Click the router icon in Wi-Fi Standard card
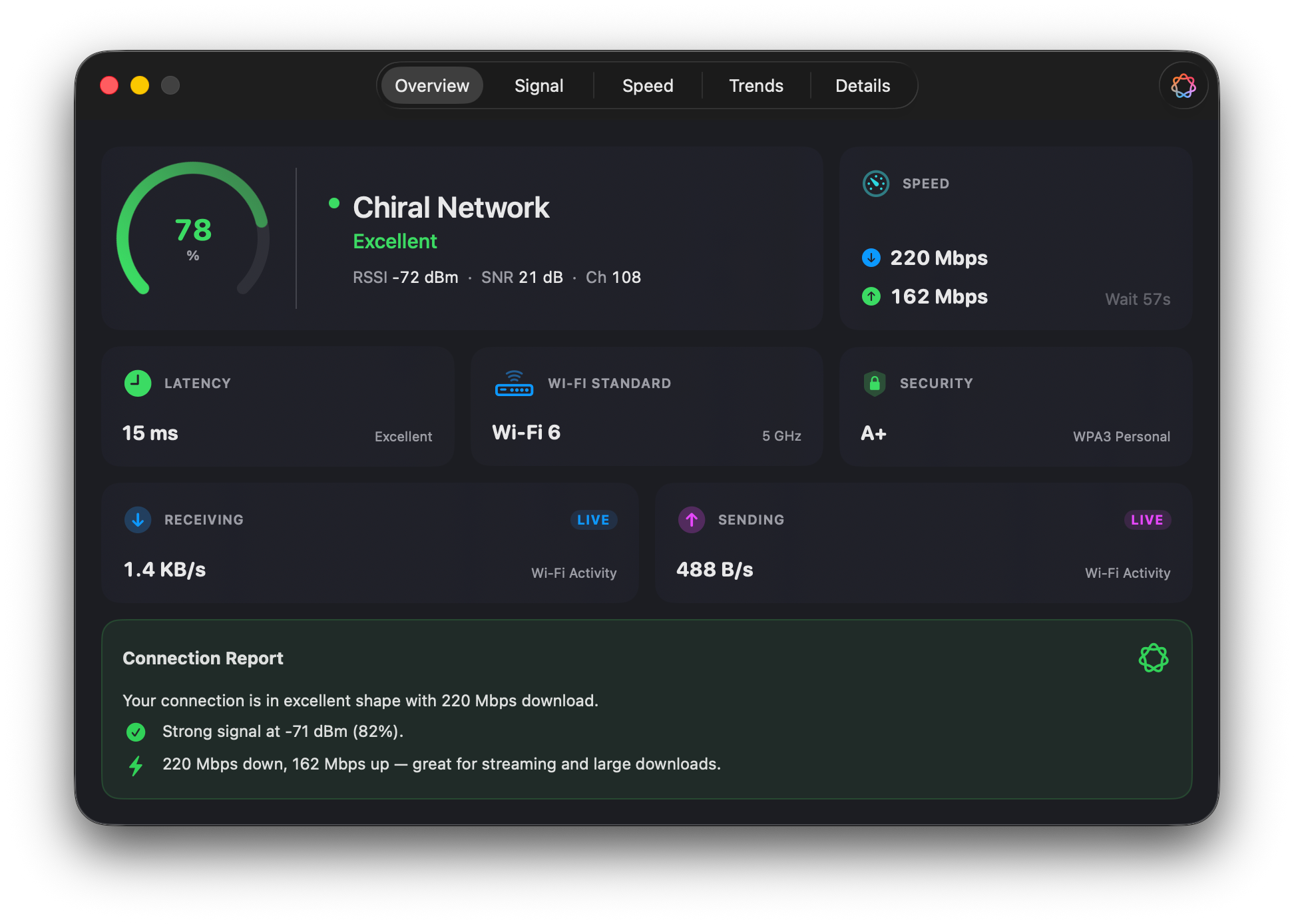1294x924 pixels. [514, 384]
